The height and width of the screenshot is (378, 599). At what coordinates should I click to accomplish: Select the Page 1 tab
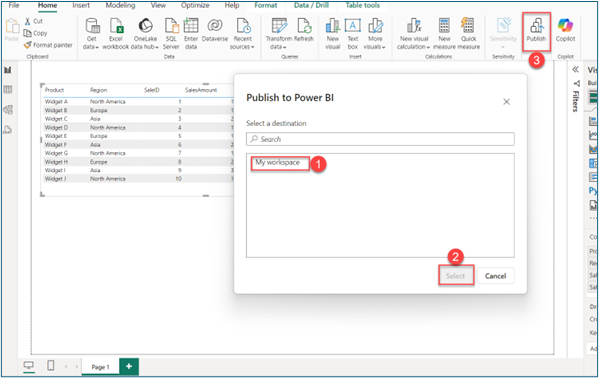point(100,367)
